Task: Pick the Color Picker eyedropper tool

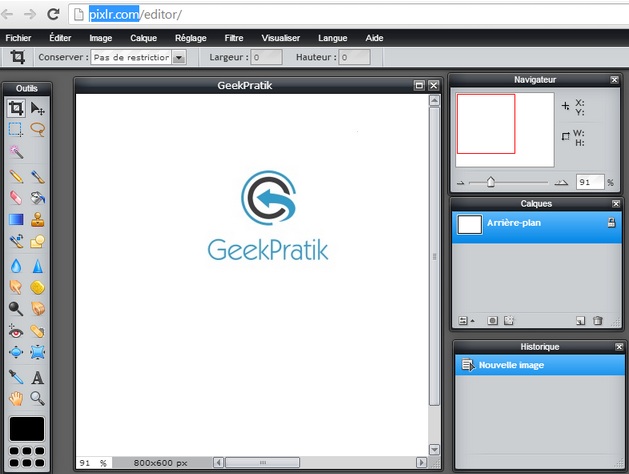Action: [x=16, y=377]
